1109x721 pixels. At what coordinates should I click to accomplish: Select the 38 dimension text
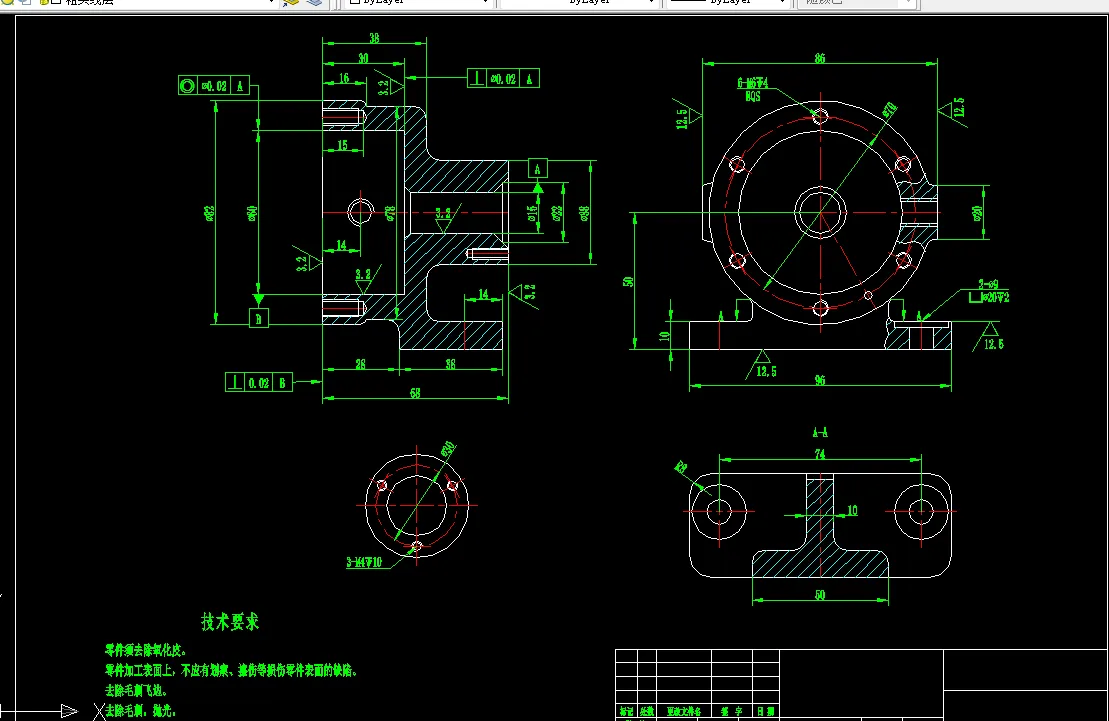[374, 38]
